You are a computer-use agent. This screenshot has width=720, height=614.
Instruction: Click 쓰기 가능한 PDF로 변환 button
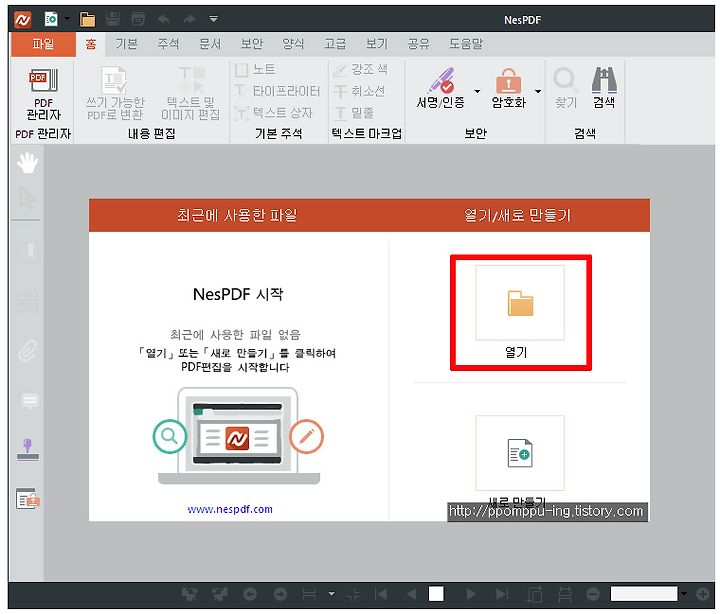(x=115, y=94)
